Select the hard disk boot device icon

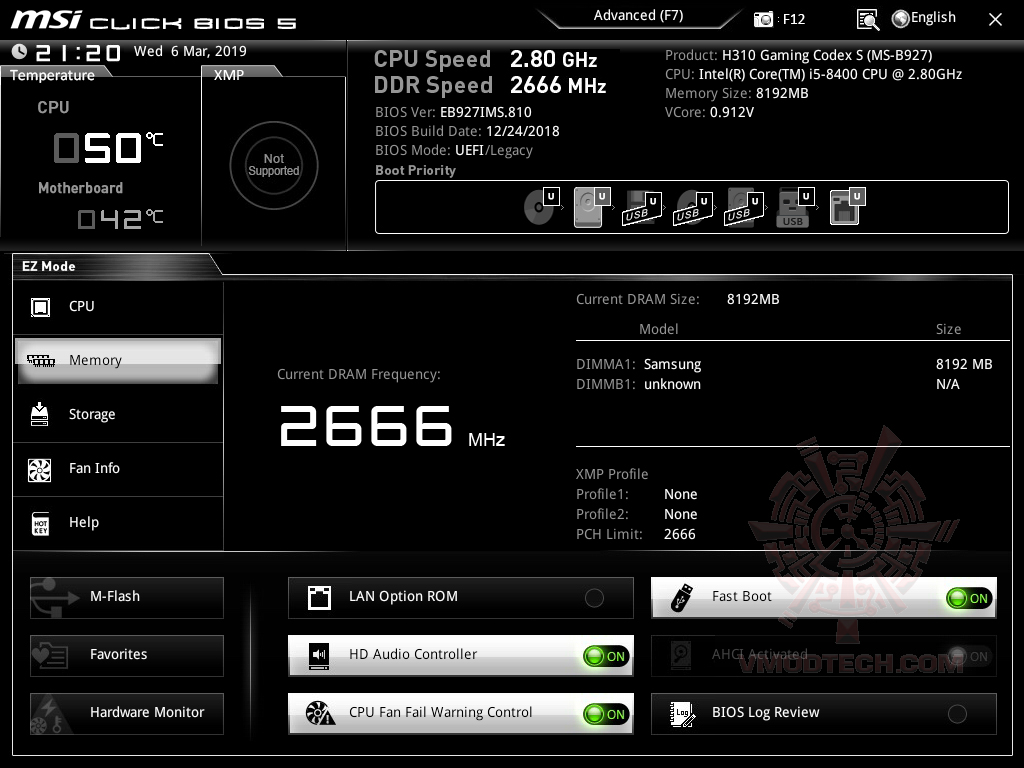(x=592, y=206)
